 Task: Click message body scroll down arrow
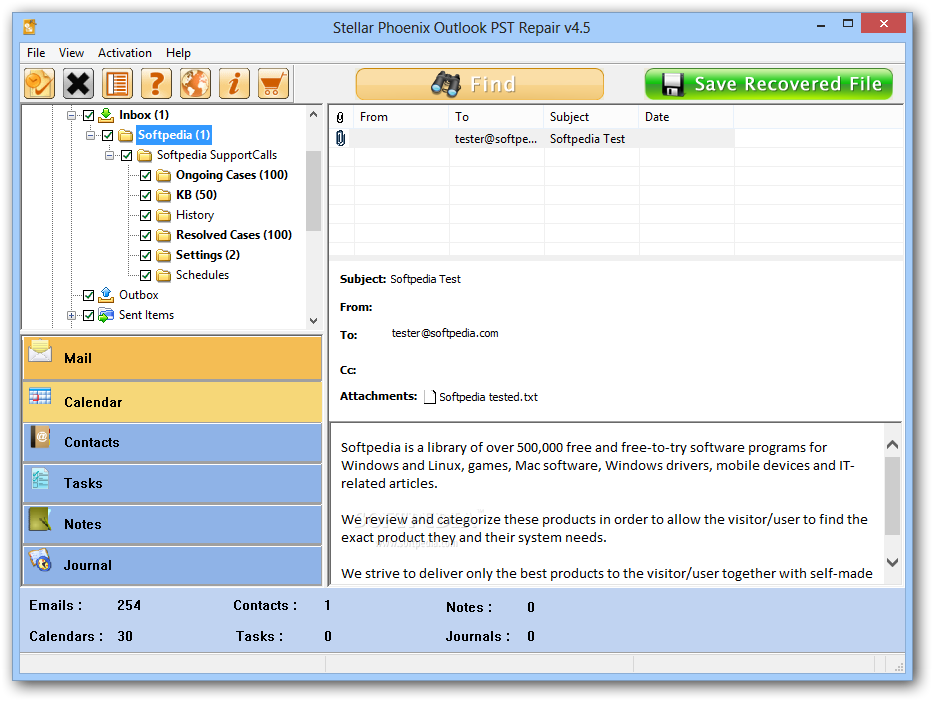(x=892, y=562)
